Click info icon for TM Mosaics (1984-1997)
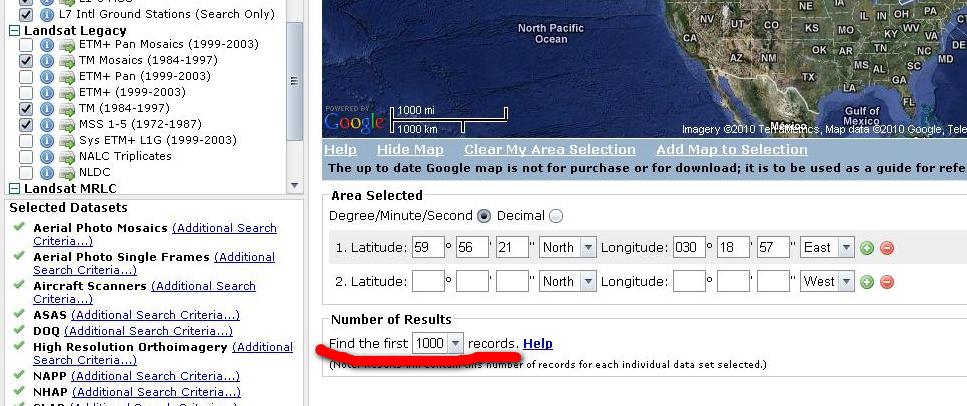967x406 pixels. click(46, 60)
